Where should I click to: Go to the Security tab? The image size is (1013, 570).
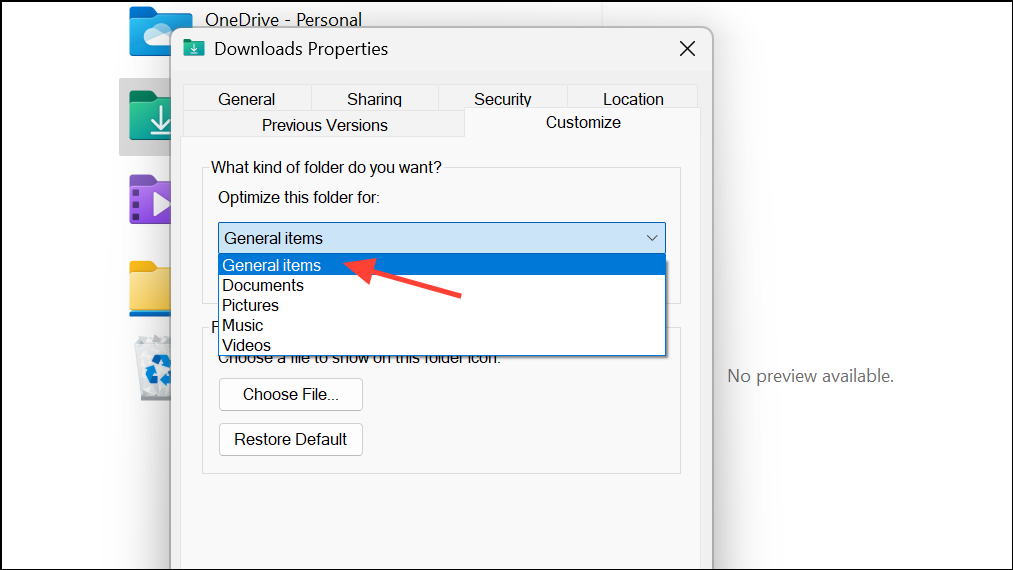tap(502, 99)
